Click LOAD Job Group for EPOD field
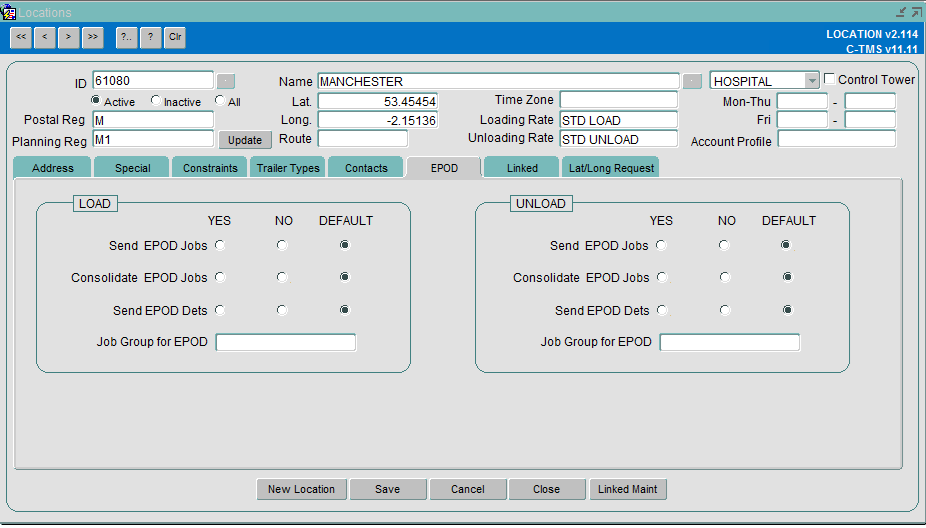The image size is (926, 528). [x=286, y=343]
